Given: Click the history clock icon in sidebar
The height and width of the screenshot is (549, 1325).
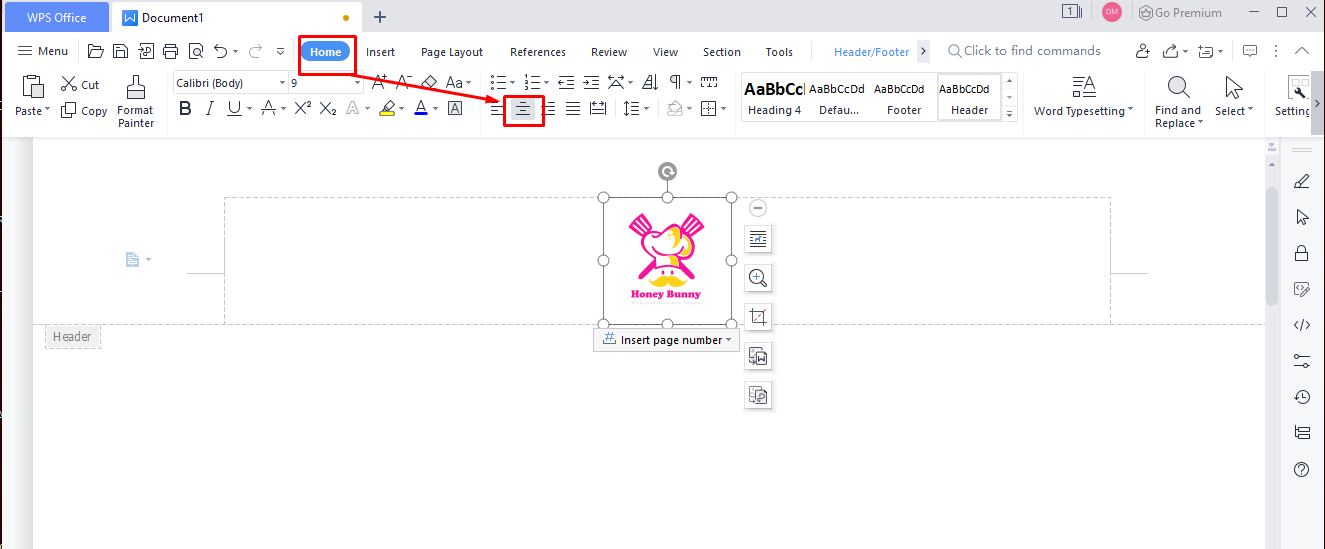Looking at the screenshot, I should [1302, 397].
